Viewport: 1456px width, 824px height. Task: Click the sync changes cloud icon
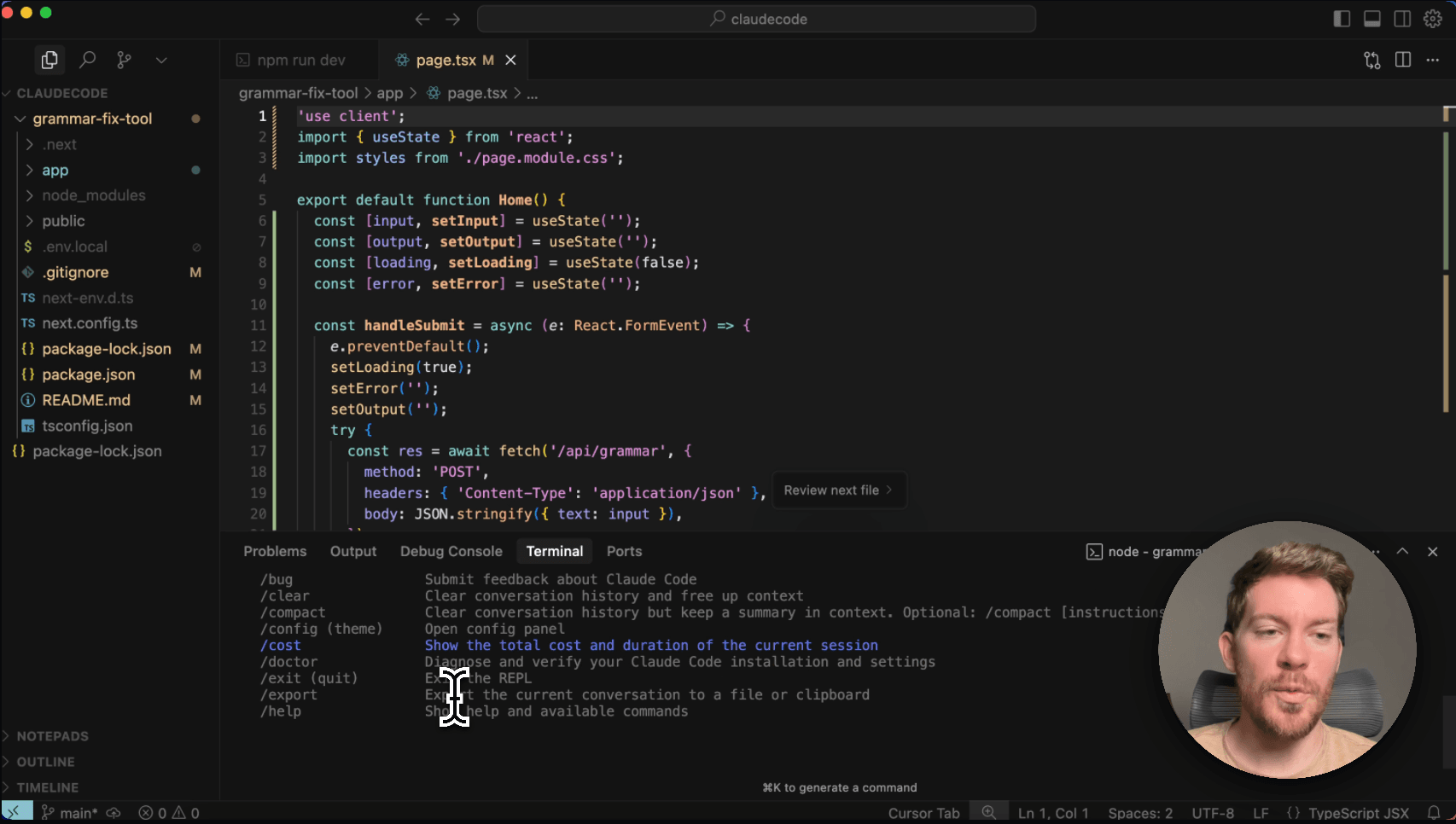pyautogui.click(x=113, y=813)
